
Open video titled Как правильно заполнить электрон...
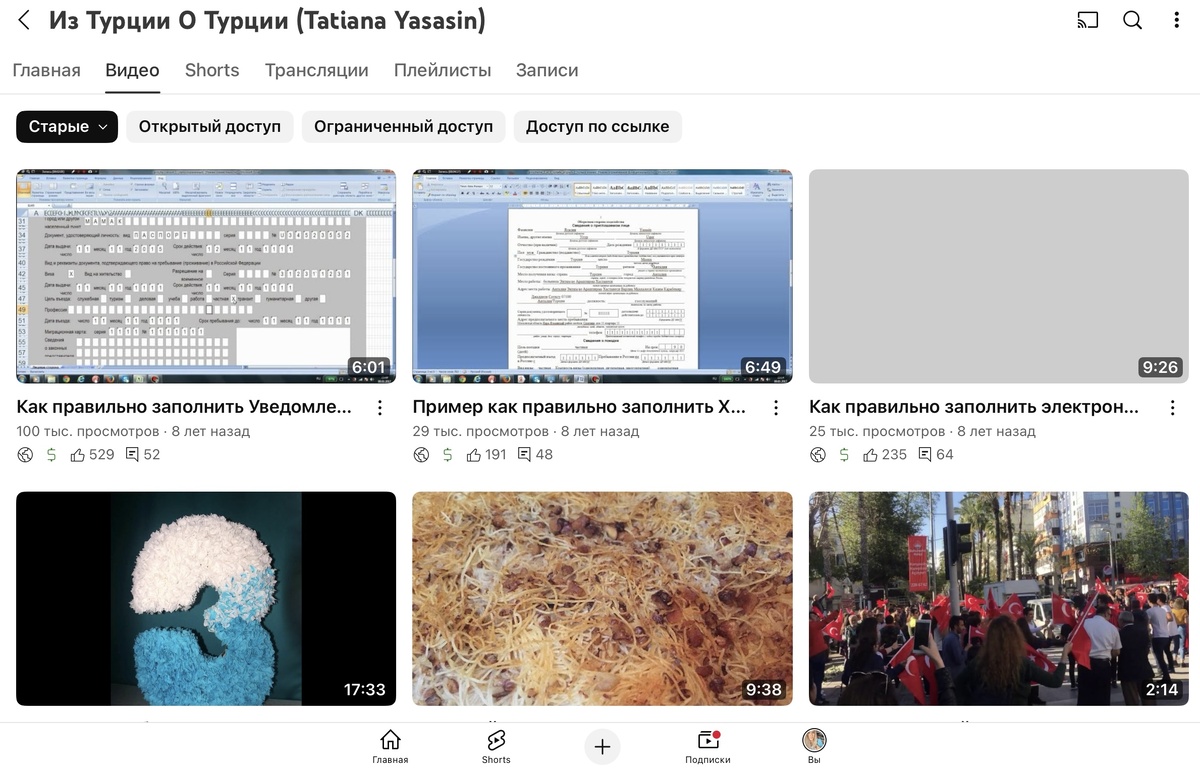[x=974, y=407]
